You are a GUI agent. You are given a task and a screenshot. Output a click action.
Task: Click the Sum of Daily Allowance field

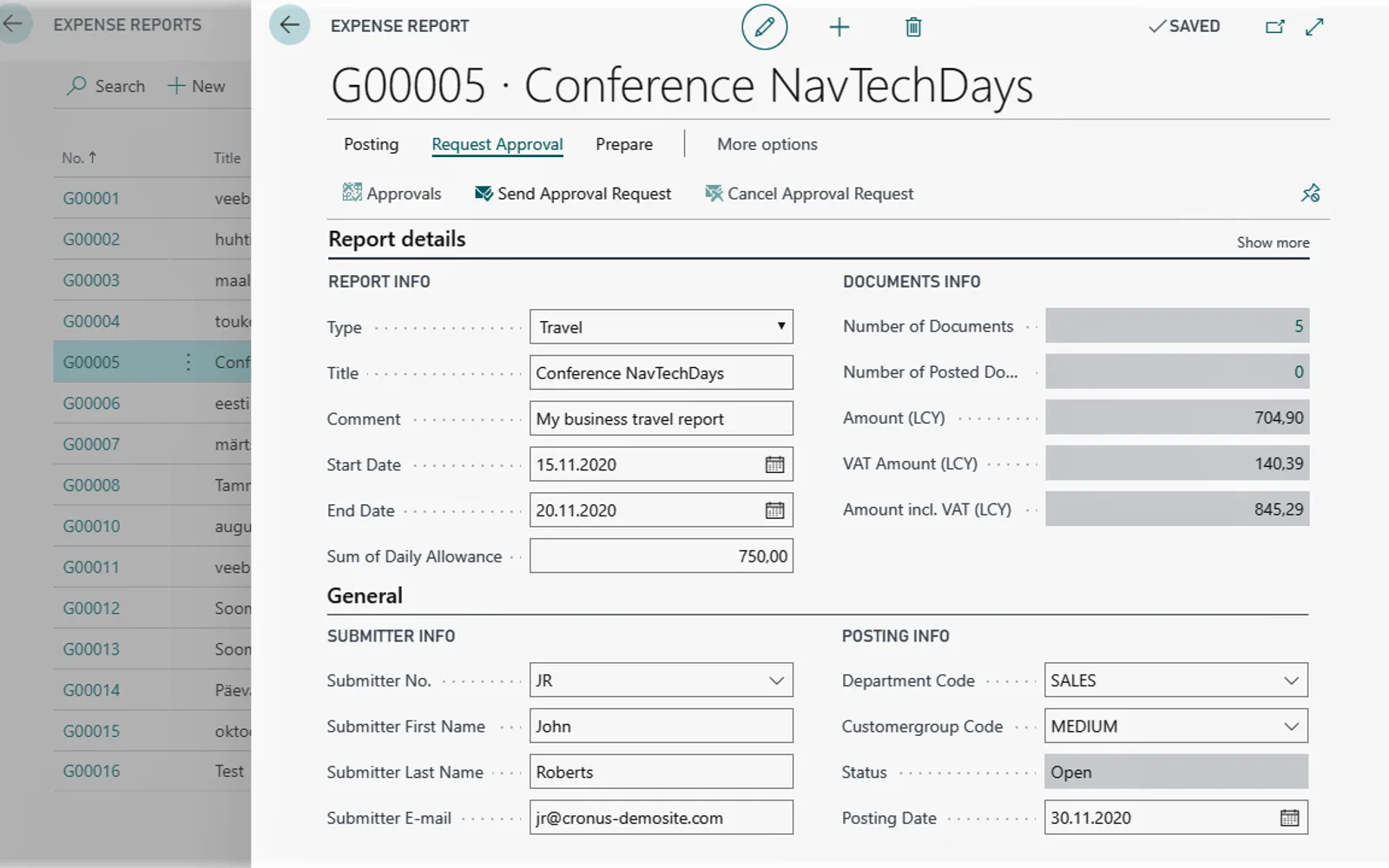click(x=662, y=556)
